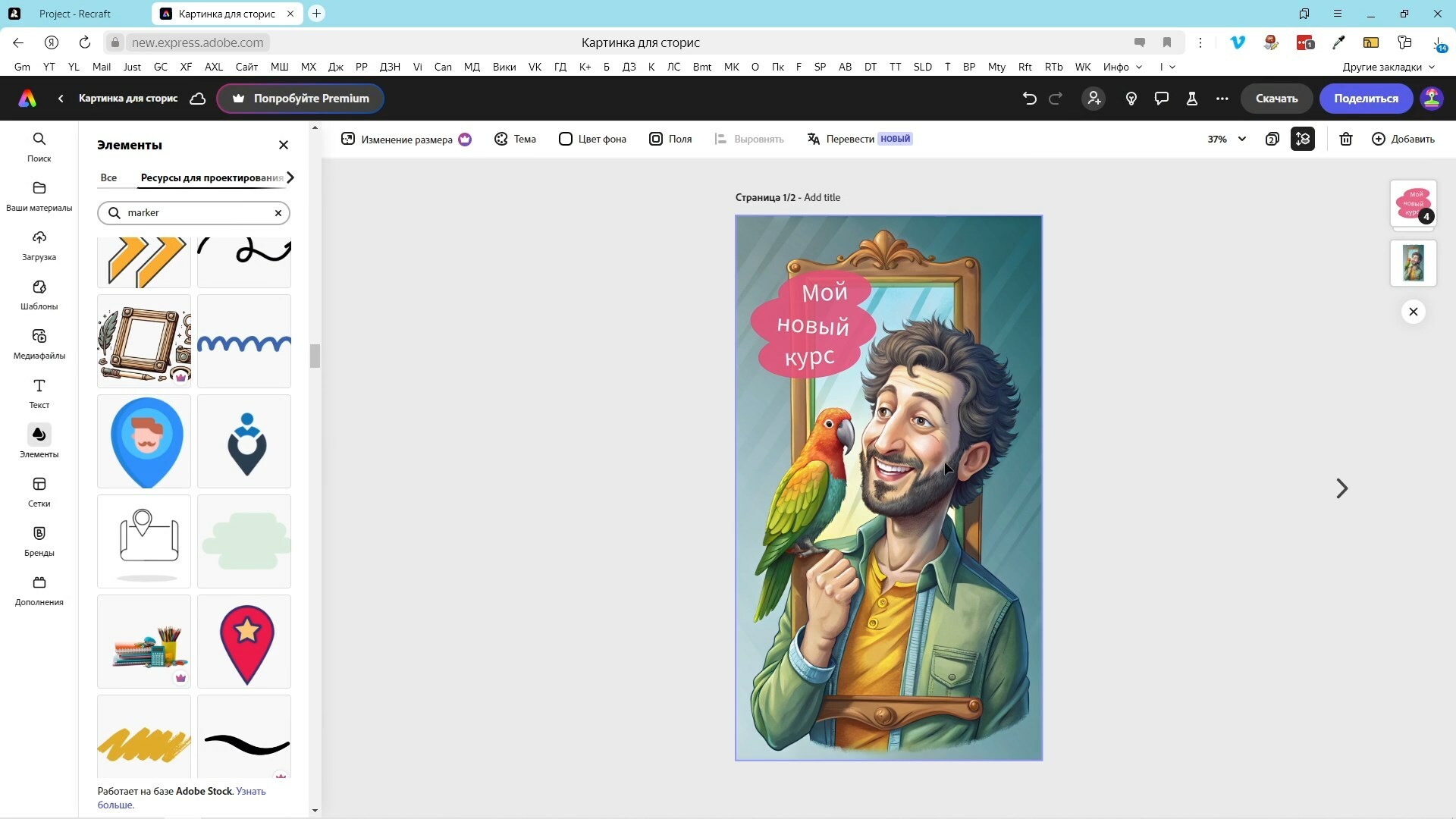The height and width of the screenshot is (819, 1456).
Task: Open the Templates (Шаблоны) panel
Action: tap(39, 293)
